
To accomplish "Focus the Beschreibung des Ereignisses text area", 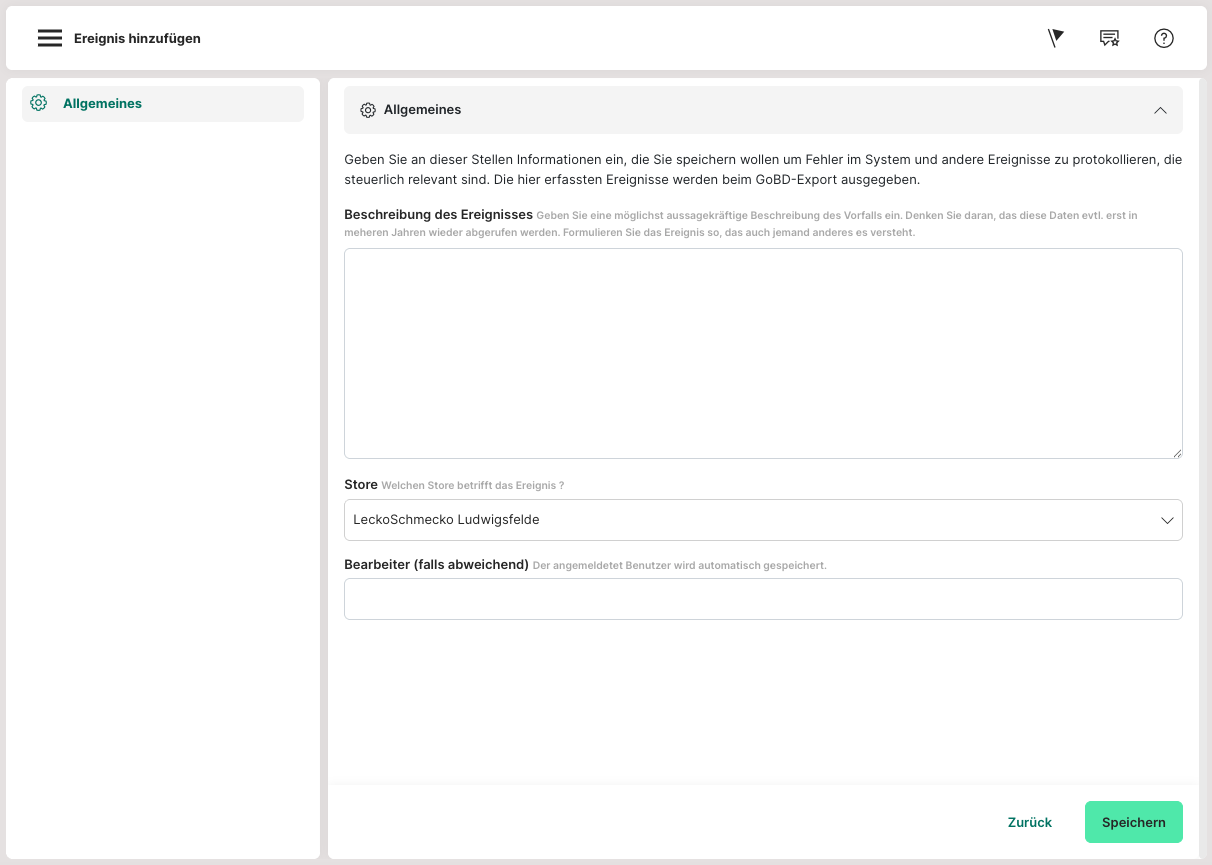I will [762, 353].
